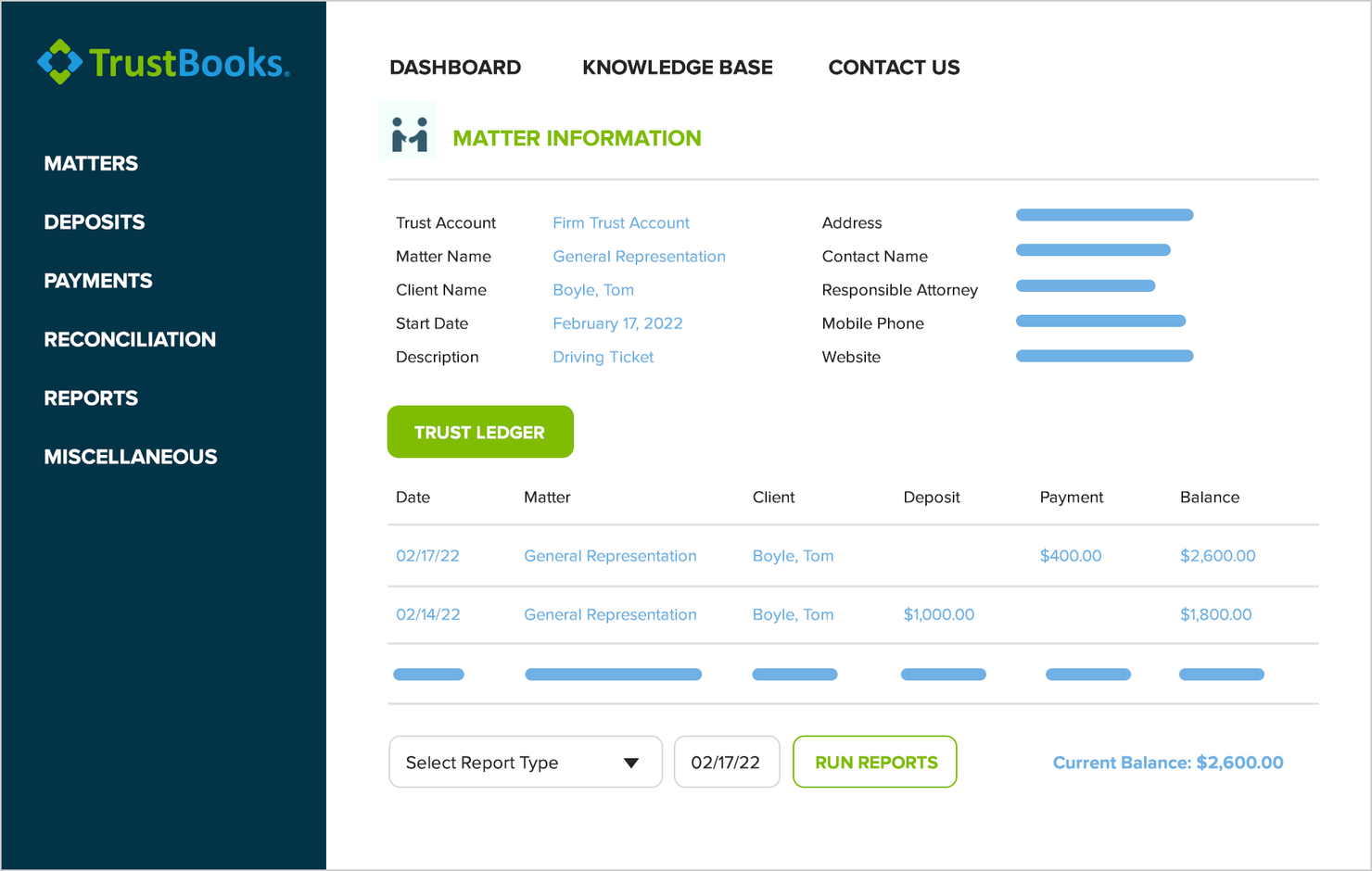Viewport: 1372px width, 871px height.
Task: Click the Trust Ledger button
Action: click(480, 432)
